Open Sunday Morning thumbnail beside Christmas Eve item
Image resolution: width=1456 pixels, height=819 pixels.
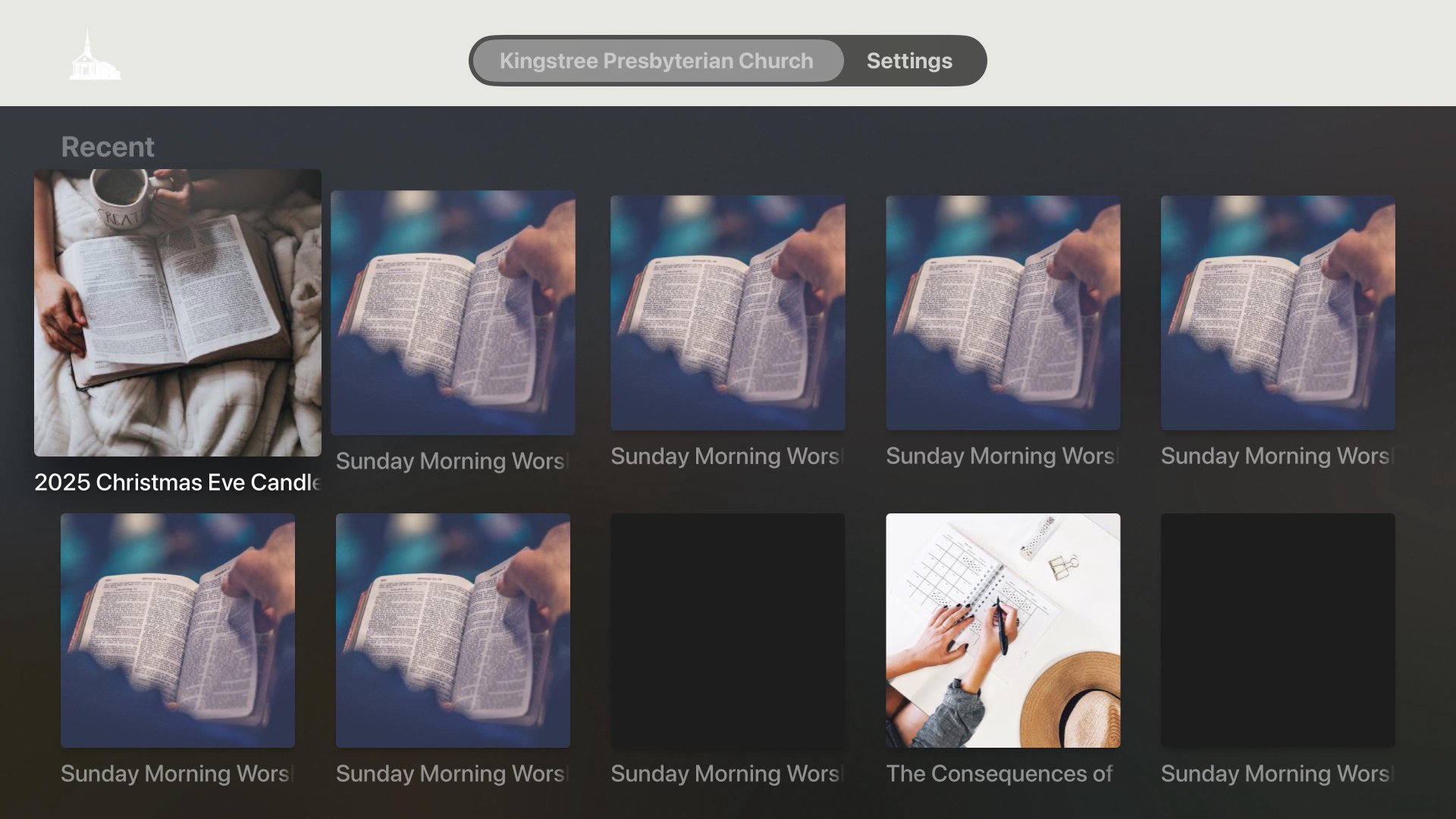(x=453, y=312)
